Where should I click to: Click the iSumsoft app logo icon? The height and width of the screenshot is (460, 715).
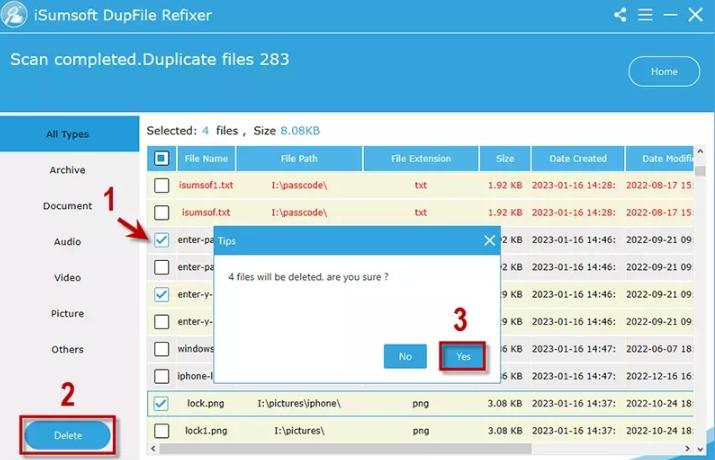pyautogui.click(x=14, y=14)
